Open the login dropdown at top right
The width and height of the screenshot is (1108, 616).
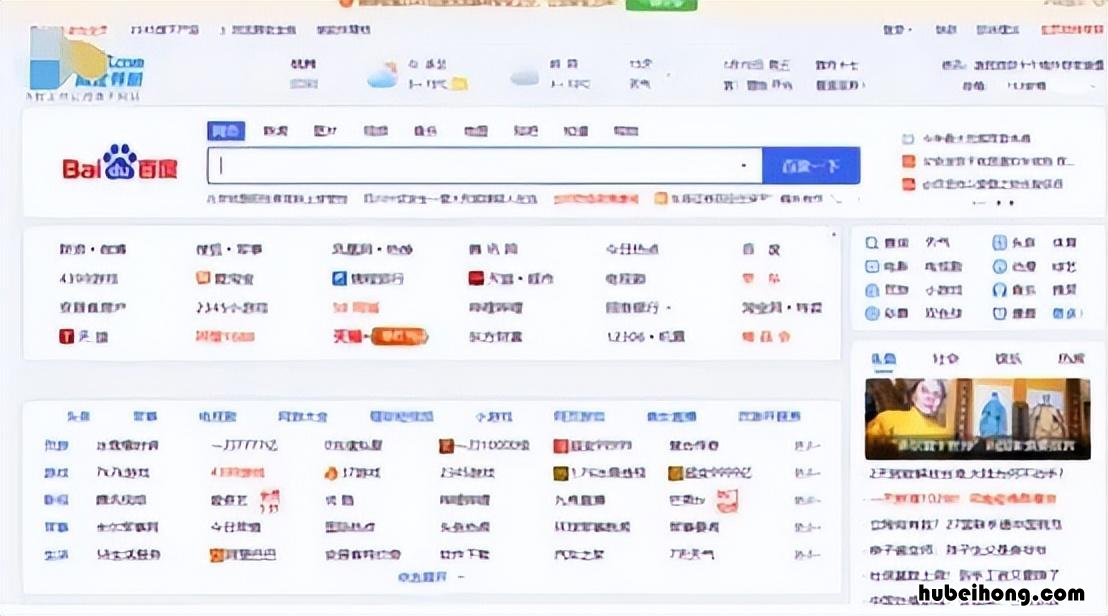(x=897, y=30)
